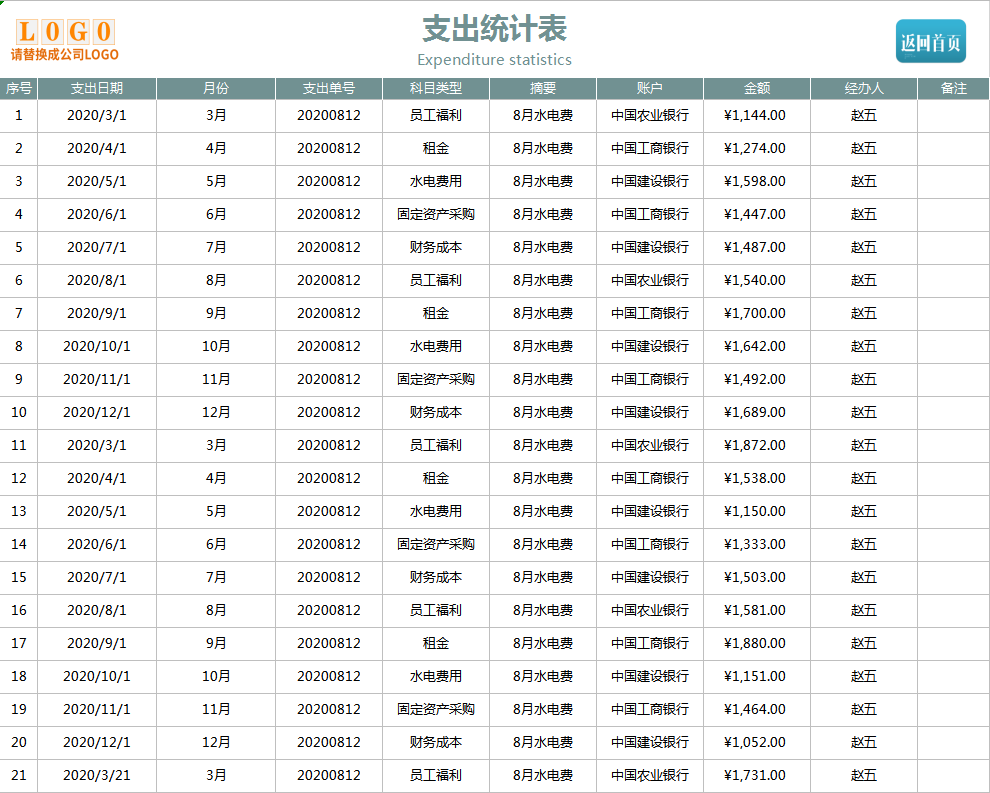
Task: Select the 科目类型 column header
Action: pos(436,88)
